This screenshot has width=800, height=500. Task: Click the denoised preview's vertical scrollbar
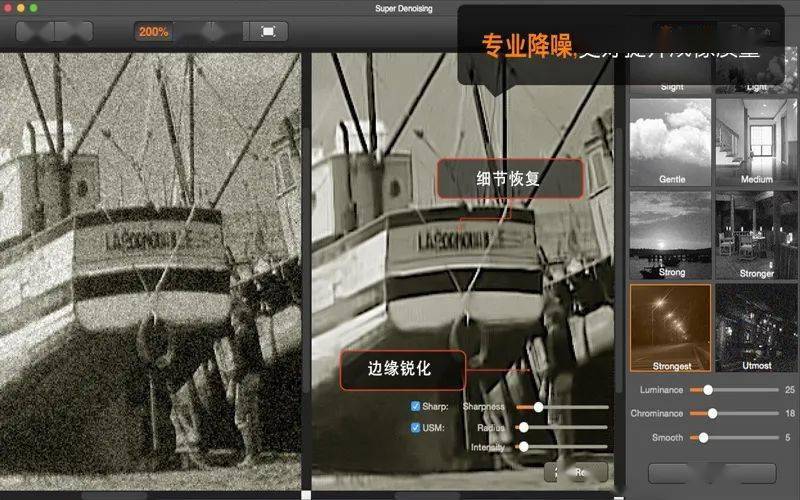(618, 260)
